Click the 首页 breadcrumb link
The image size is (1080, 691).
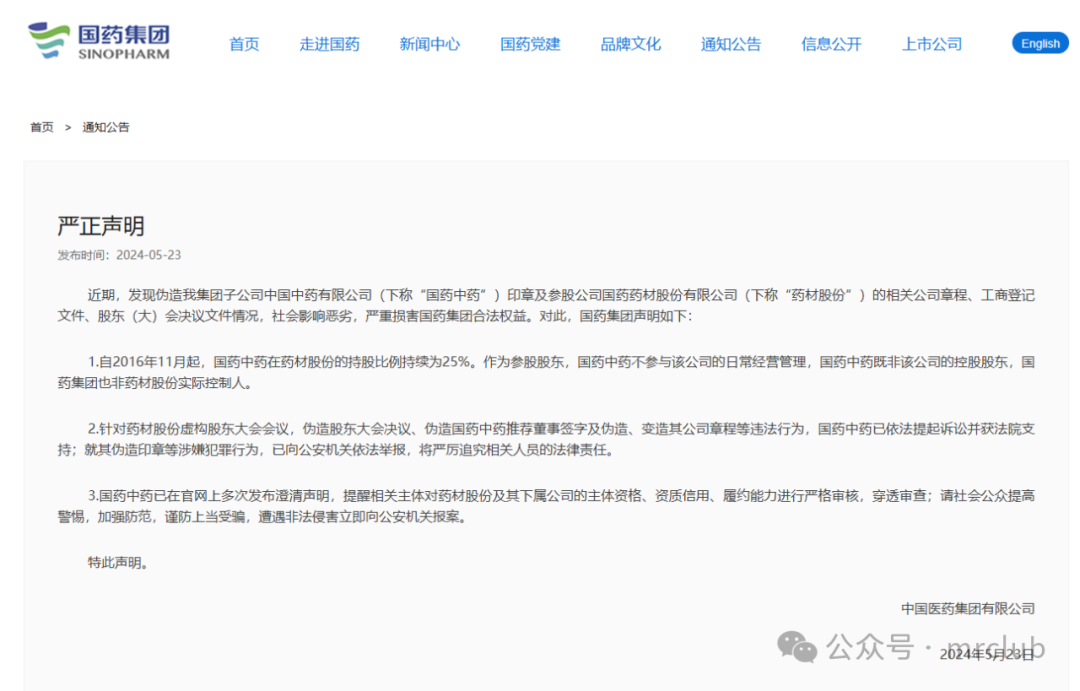coord(41,127)
